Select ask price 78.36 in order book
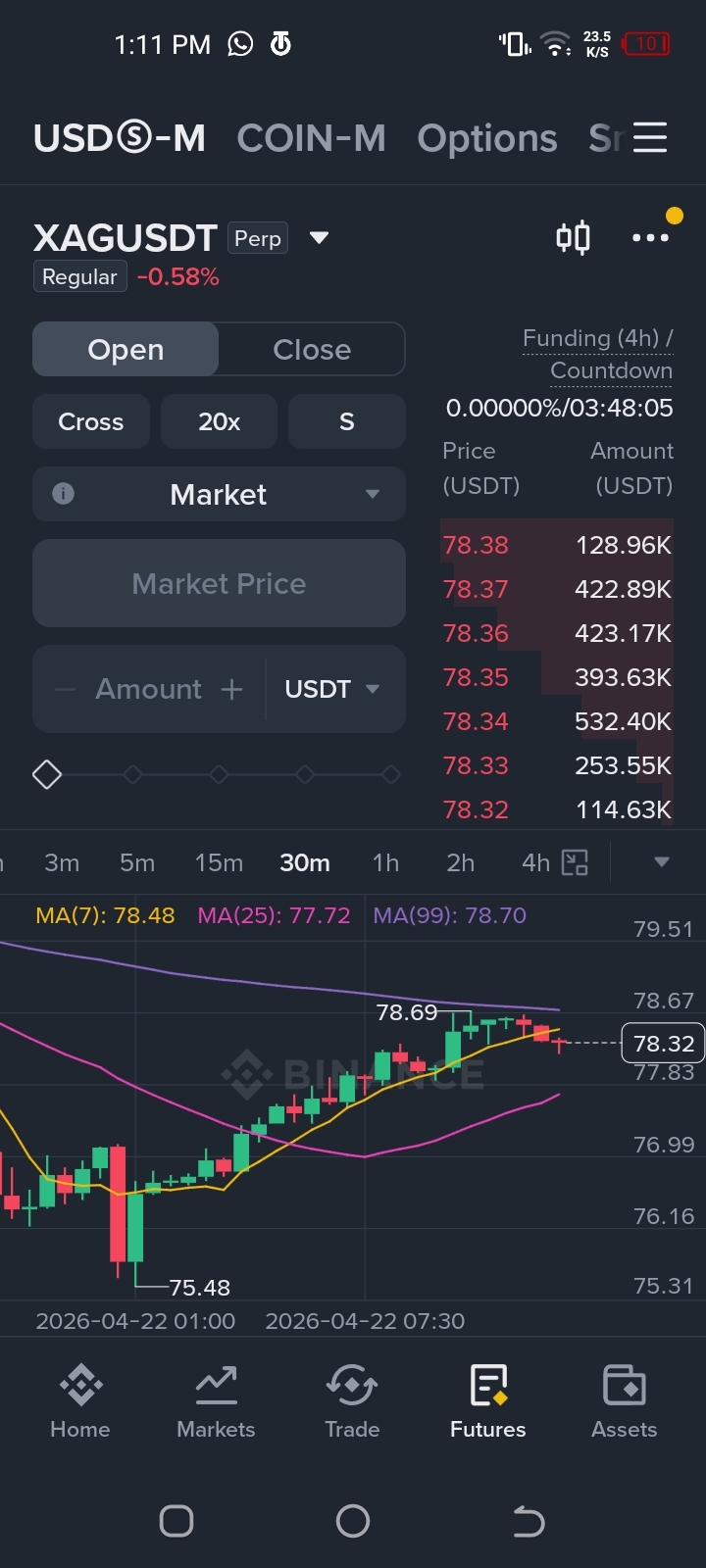The width and height of the screenshot is (706, 1568). point(476,633)
